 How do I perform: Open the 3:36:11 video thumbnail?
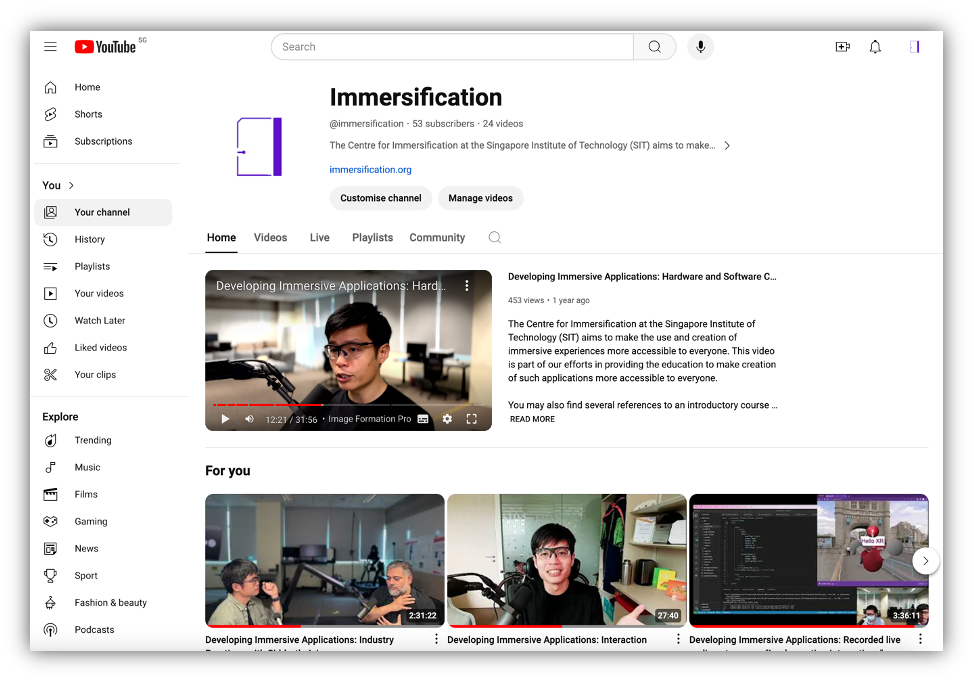(x=809, y=560)
